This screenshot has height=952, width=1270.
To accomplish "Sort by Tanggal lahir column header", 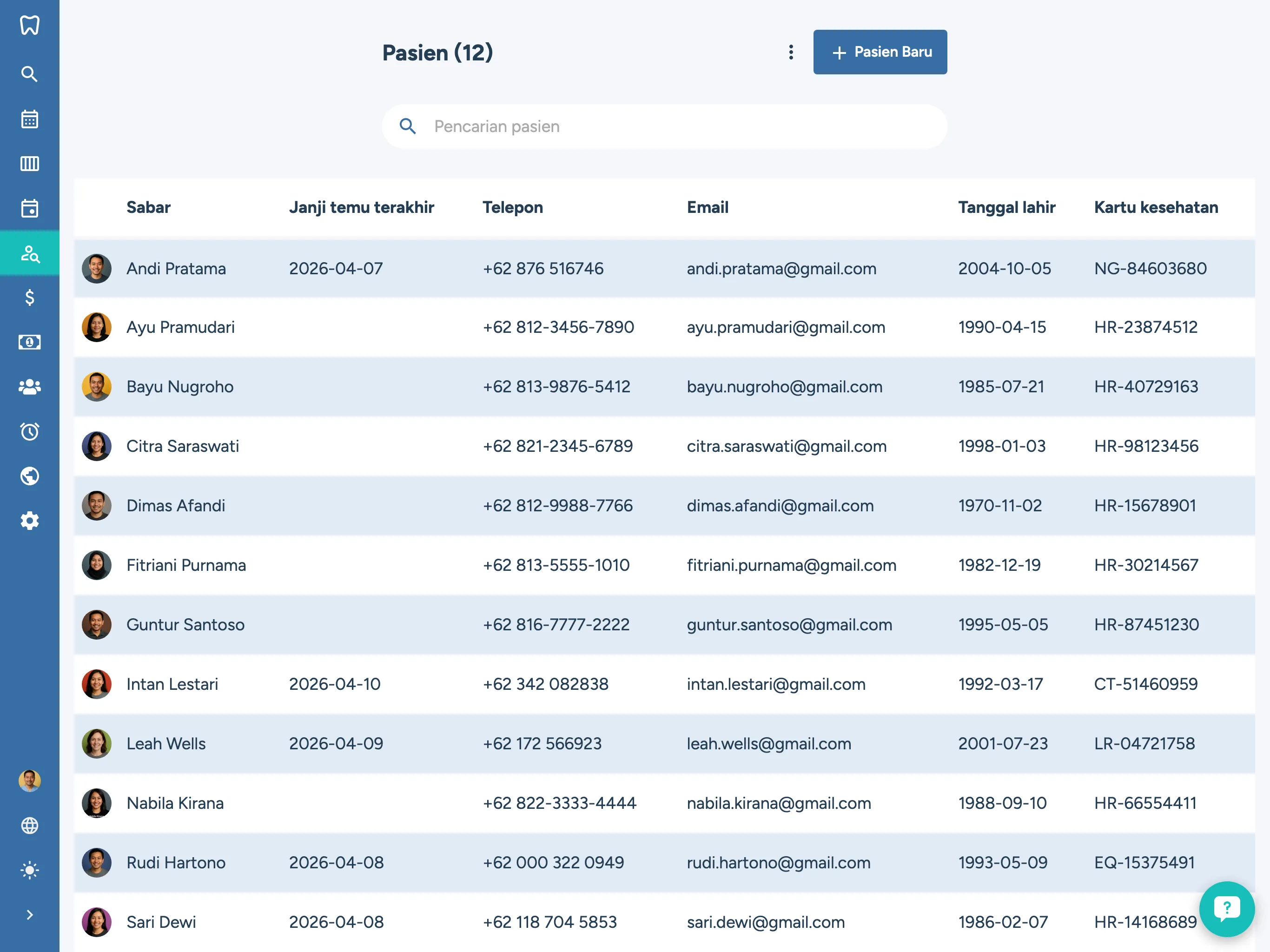I will (1006, 207).
